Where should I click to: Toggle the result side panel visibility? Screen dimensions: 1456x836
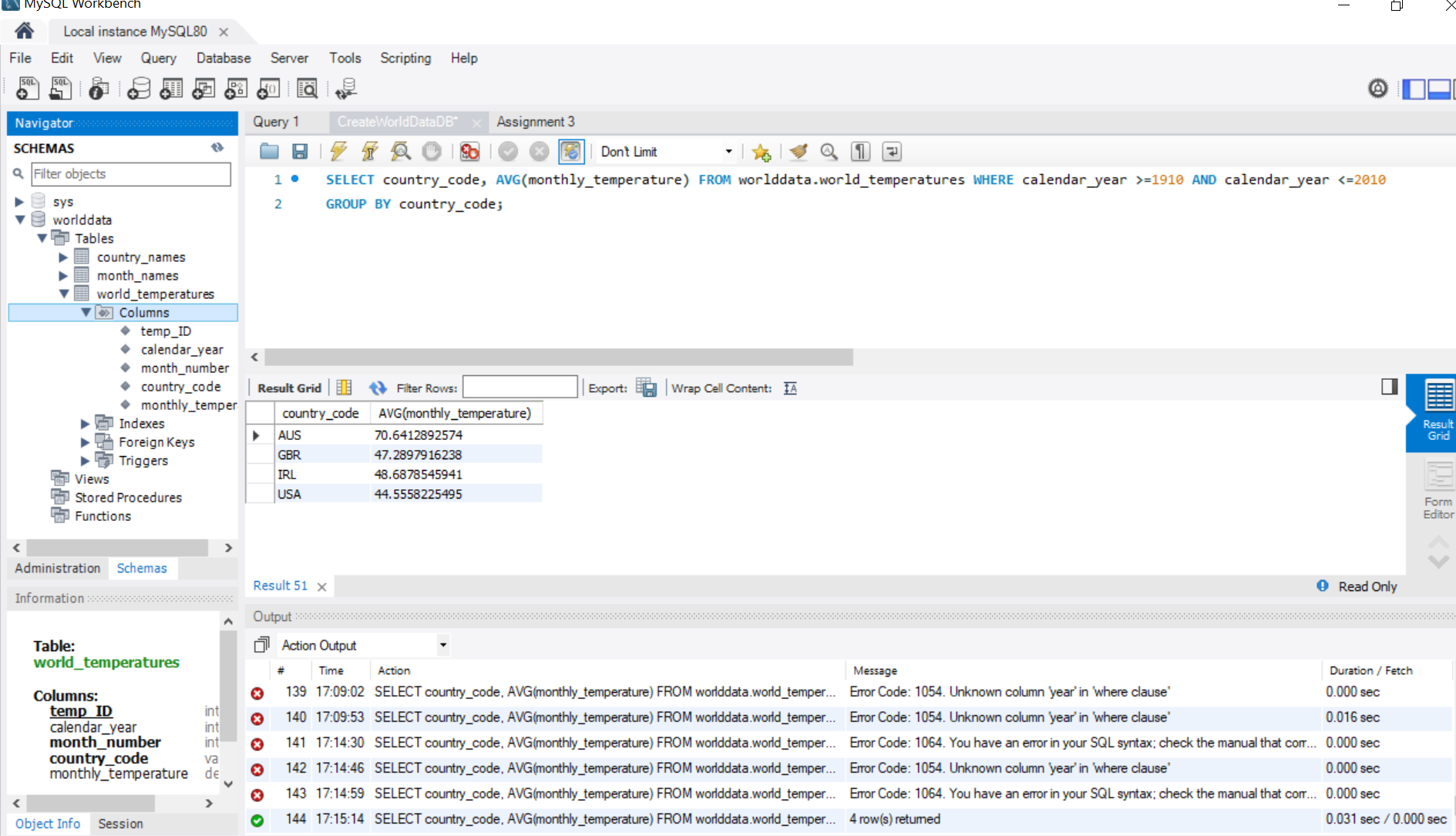pyautogui.click(x=1389, y=387)
